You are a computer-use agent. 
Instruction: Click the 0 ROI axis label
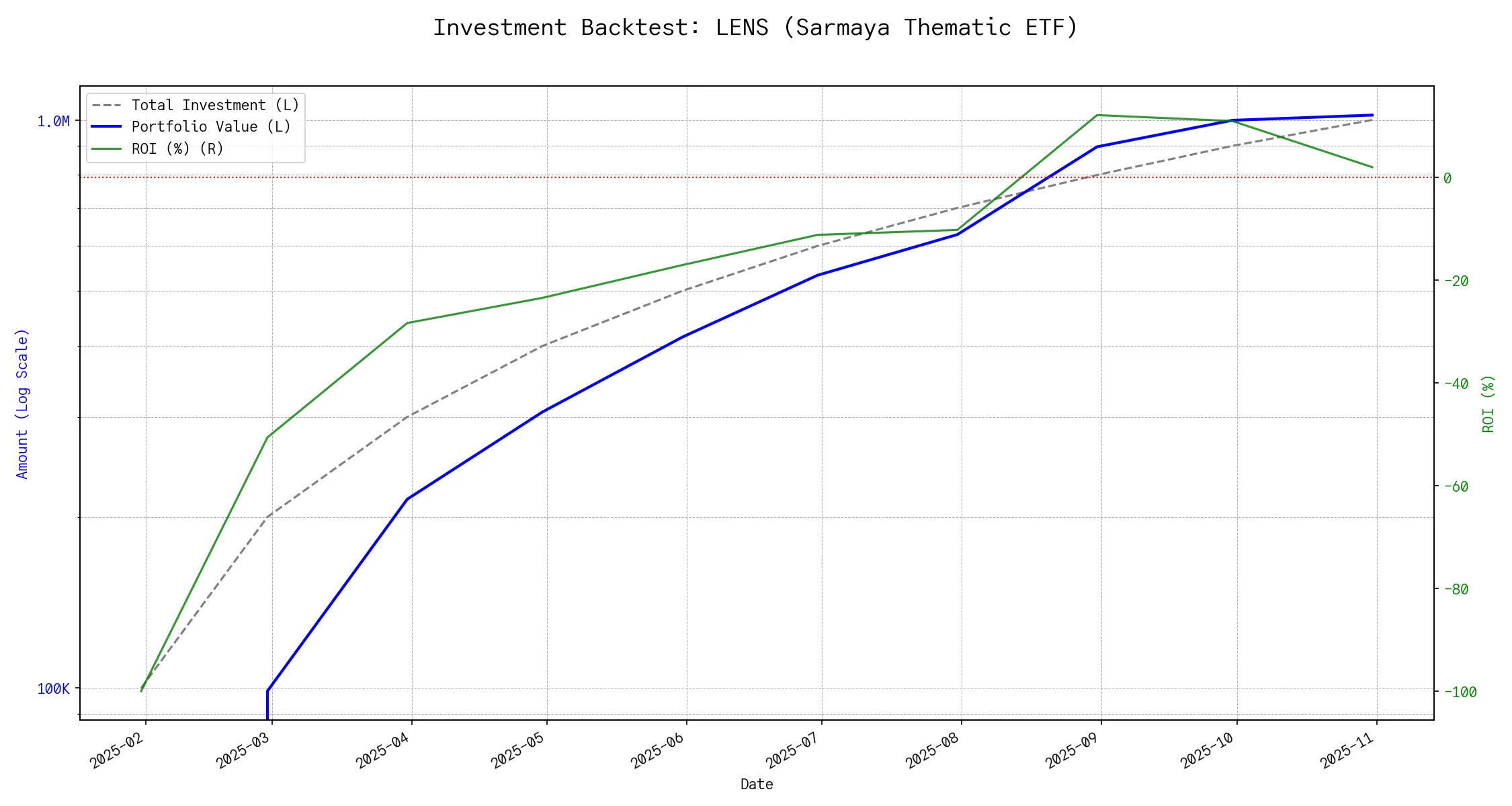[1447, 179]
